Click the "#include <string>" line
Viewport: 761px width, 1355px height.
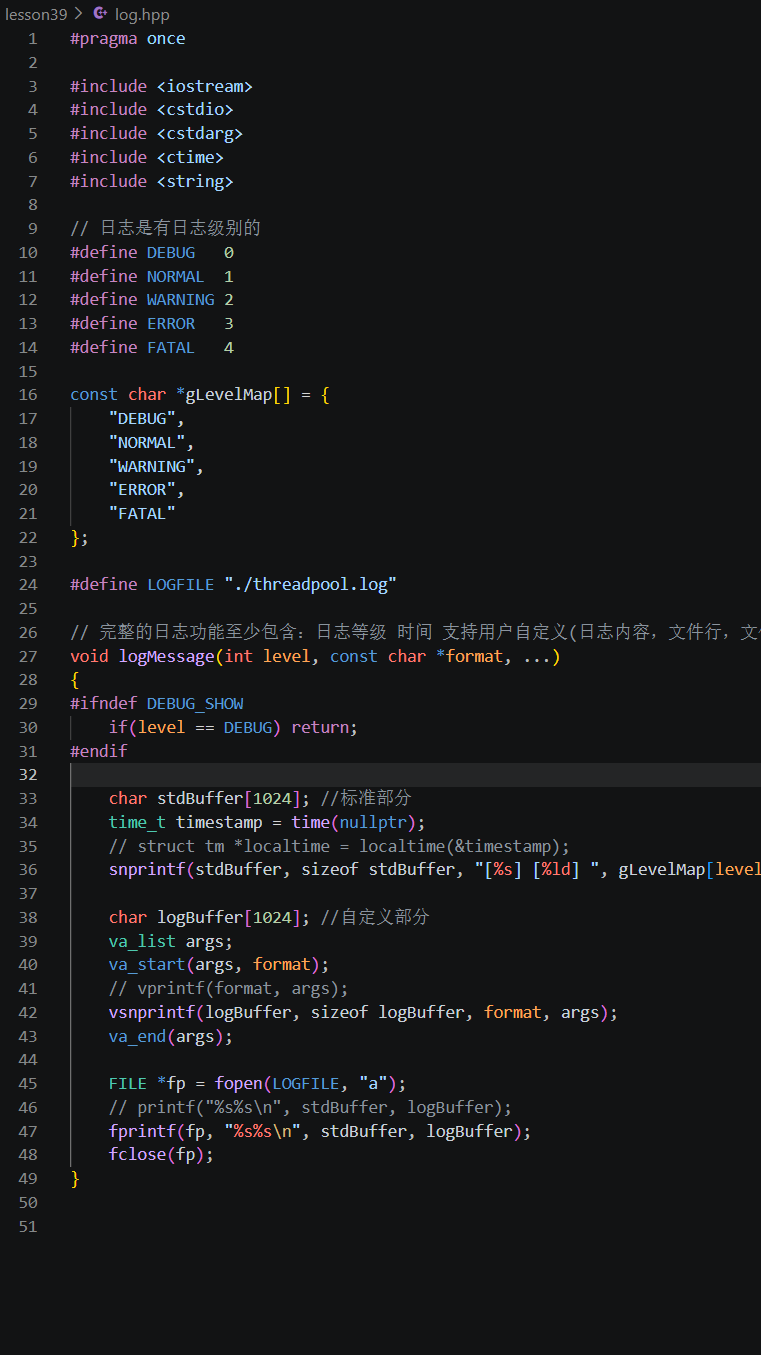coord(152,182)
